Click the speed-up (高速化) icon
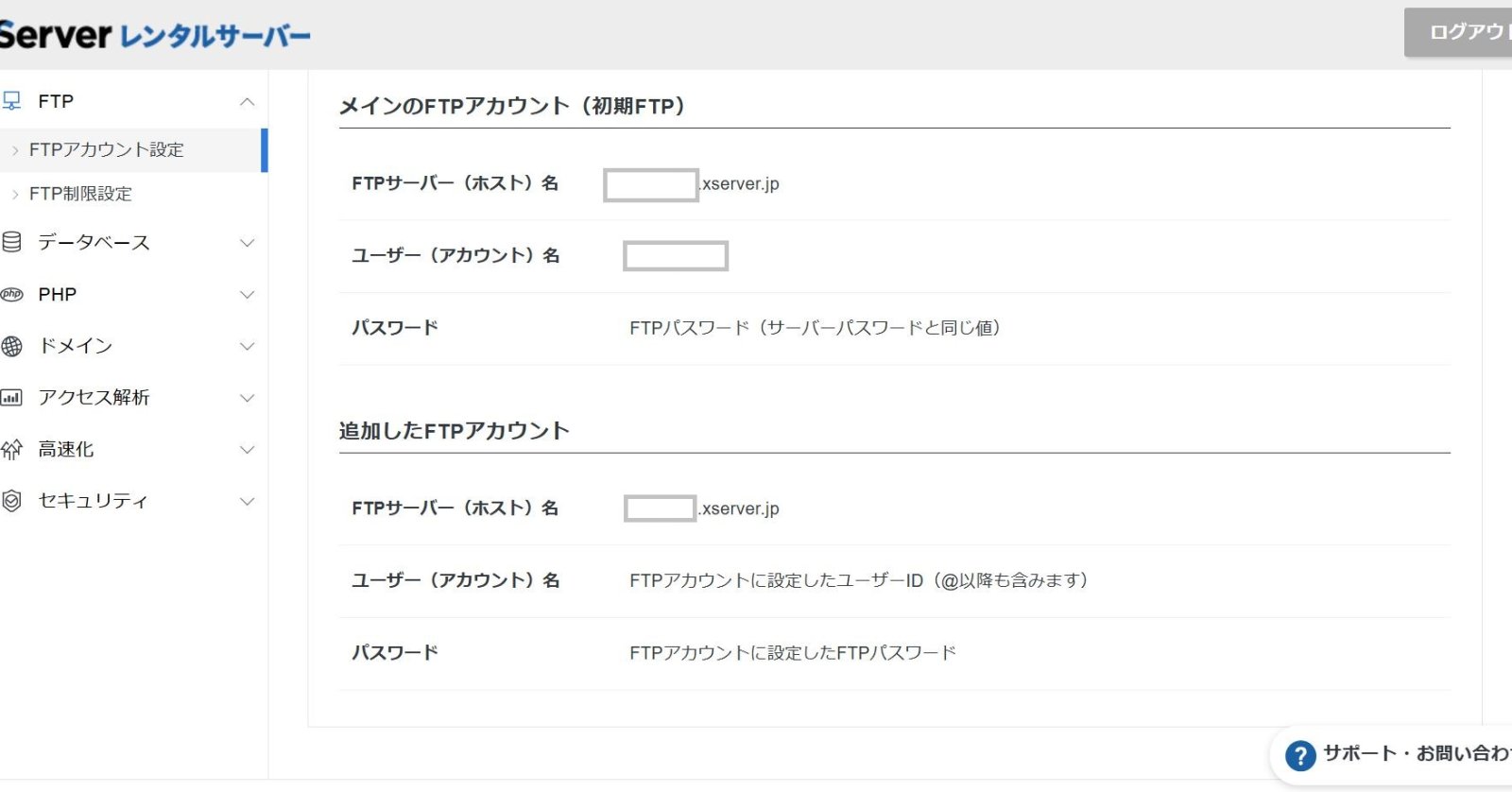 tap(11, 450)
